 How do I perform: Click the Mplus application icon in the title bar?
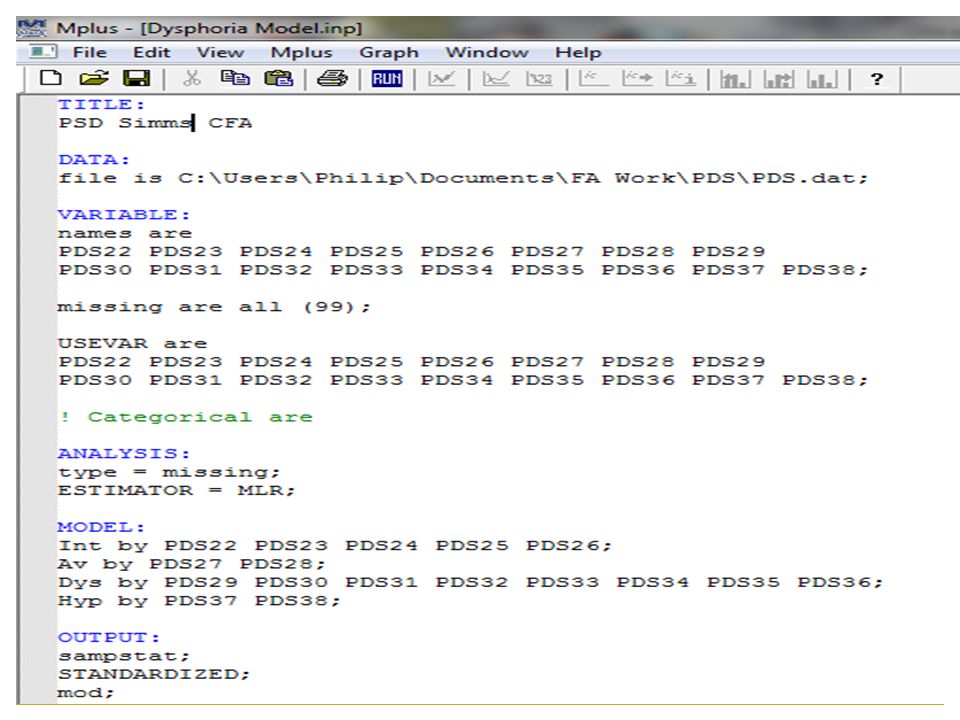click(x=32, y=28)
